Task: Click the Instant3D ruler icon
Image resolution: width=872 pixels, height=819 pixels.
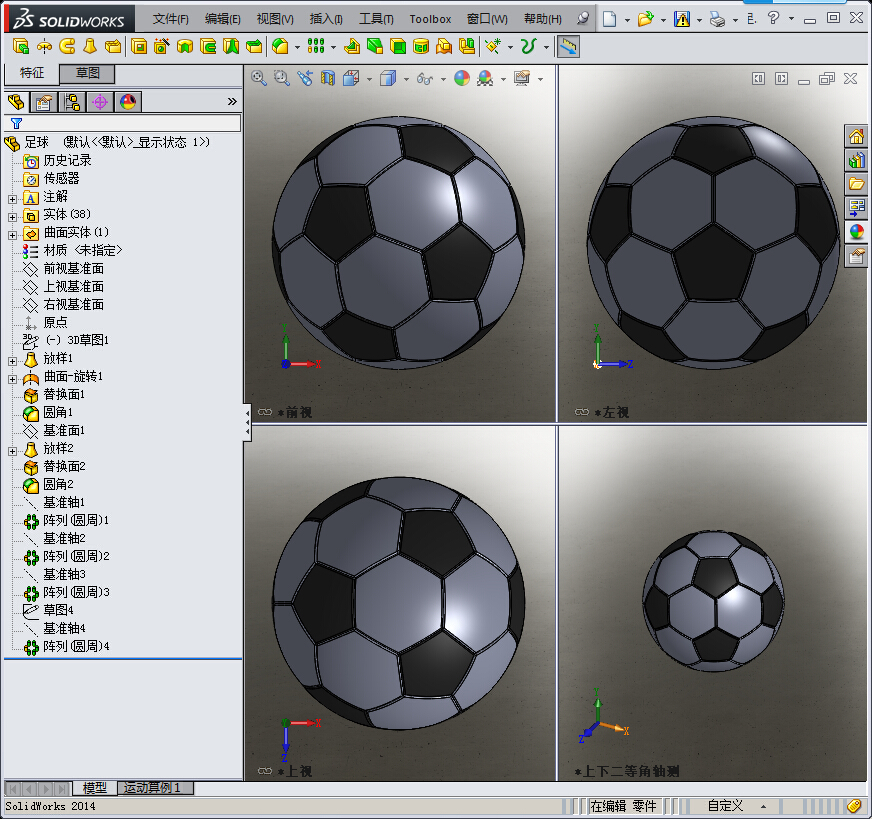Action: click(x=568, y=47)
